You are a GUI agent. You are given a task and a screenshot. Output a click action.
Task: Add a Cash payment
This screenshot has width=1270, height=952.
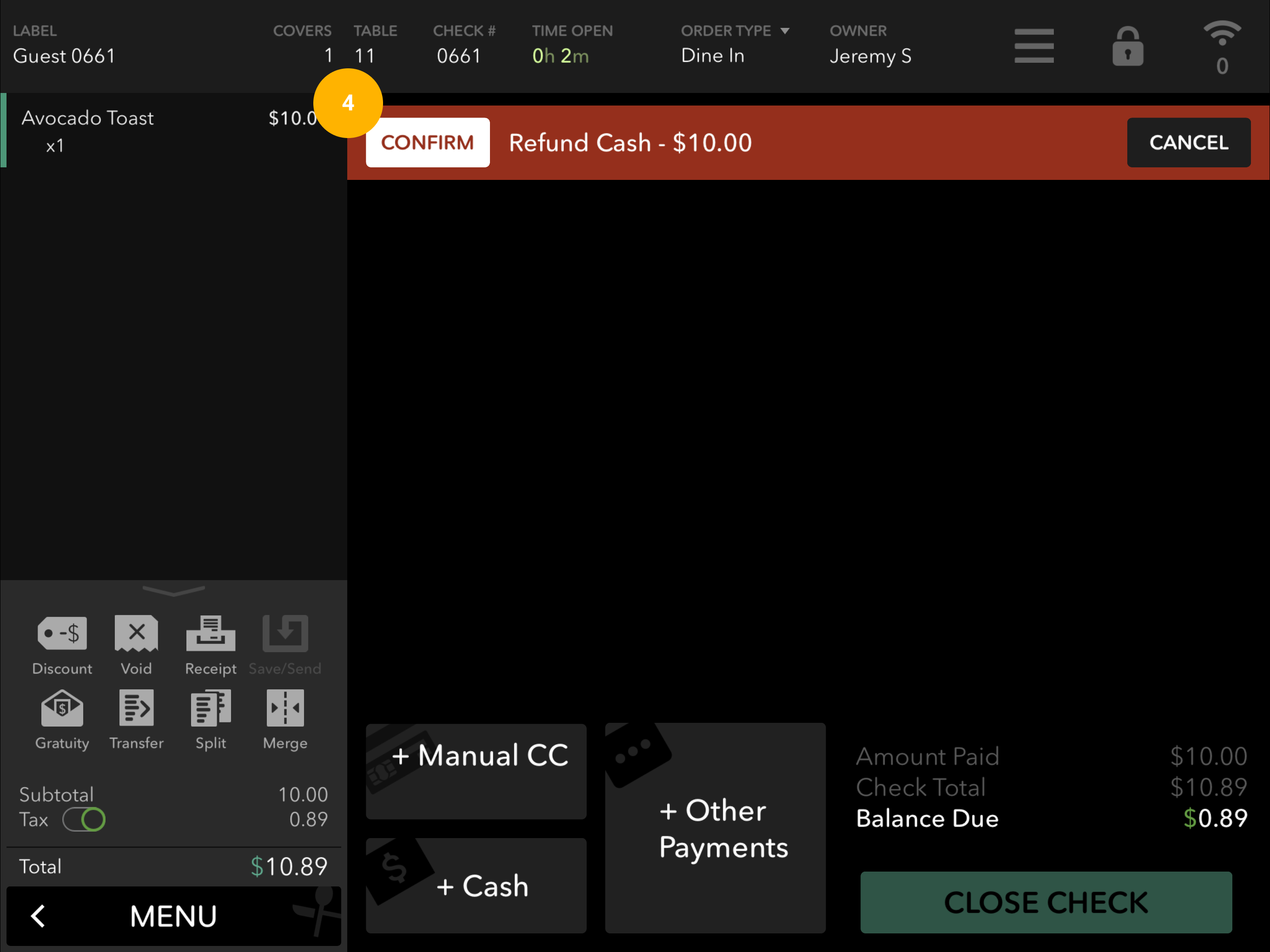coord(476,886)
